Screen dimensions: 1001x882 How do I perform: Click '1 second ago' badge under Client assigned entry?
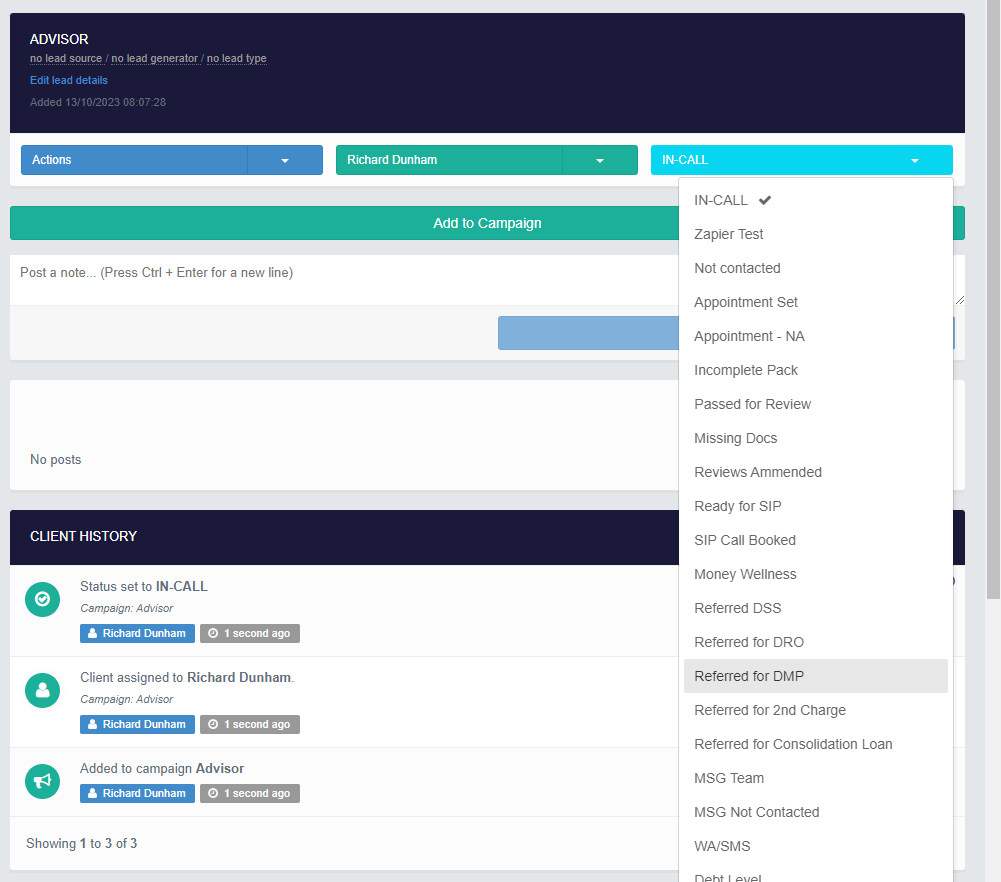(250, 724)
